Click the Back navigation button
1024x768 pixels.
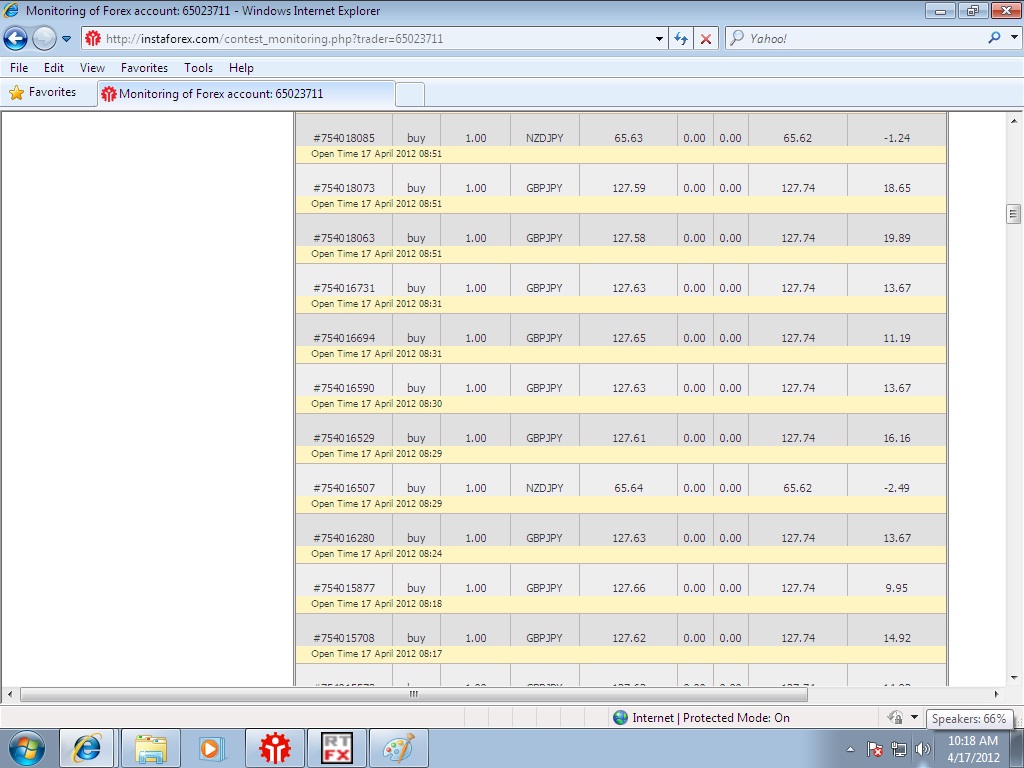[x=16, y=39]
